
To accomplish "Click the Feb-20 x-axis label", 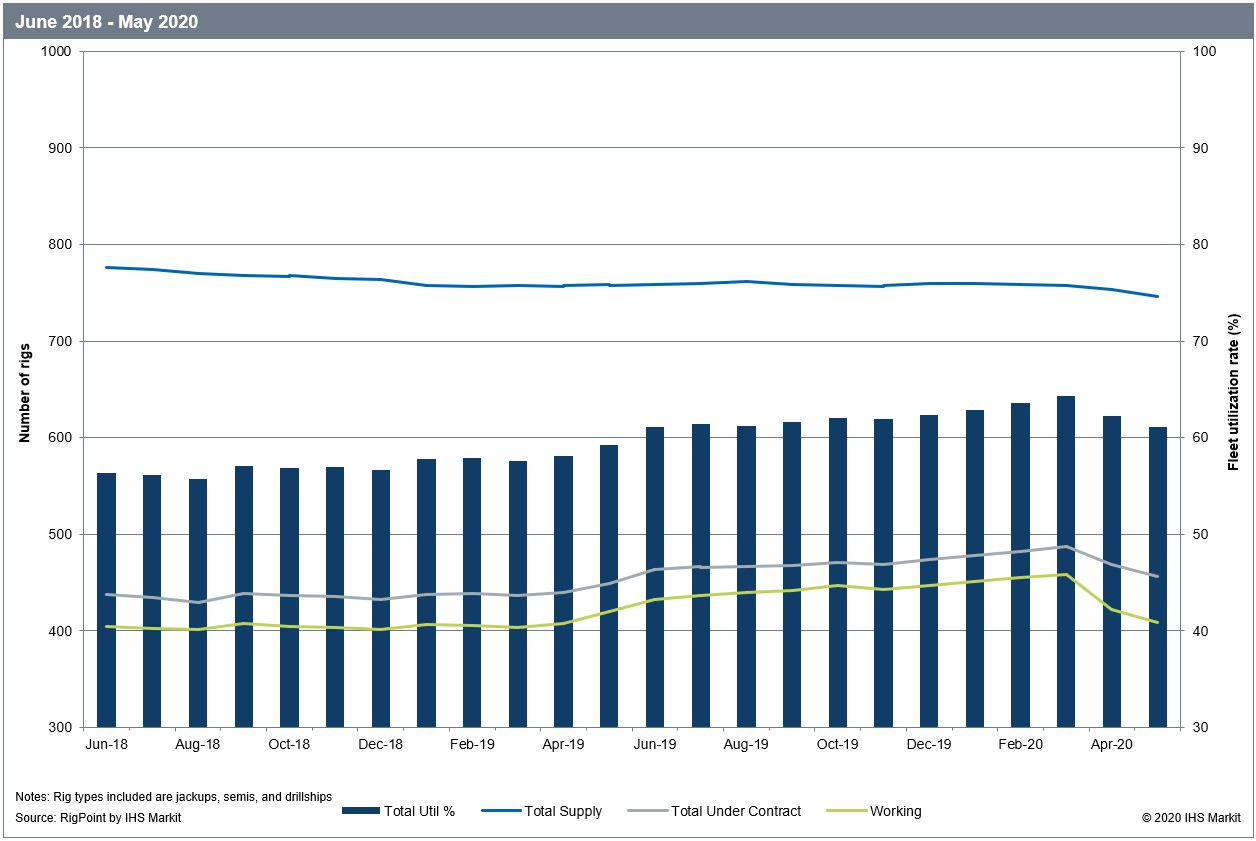I will coord(1019,744).
